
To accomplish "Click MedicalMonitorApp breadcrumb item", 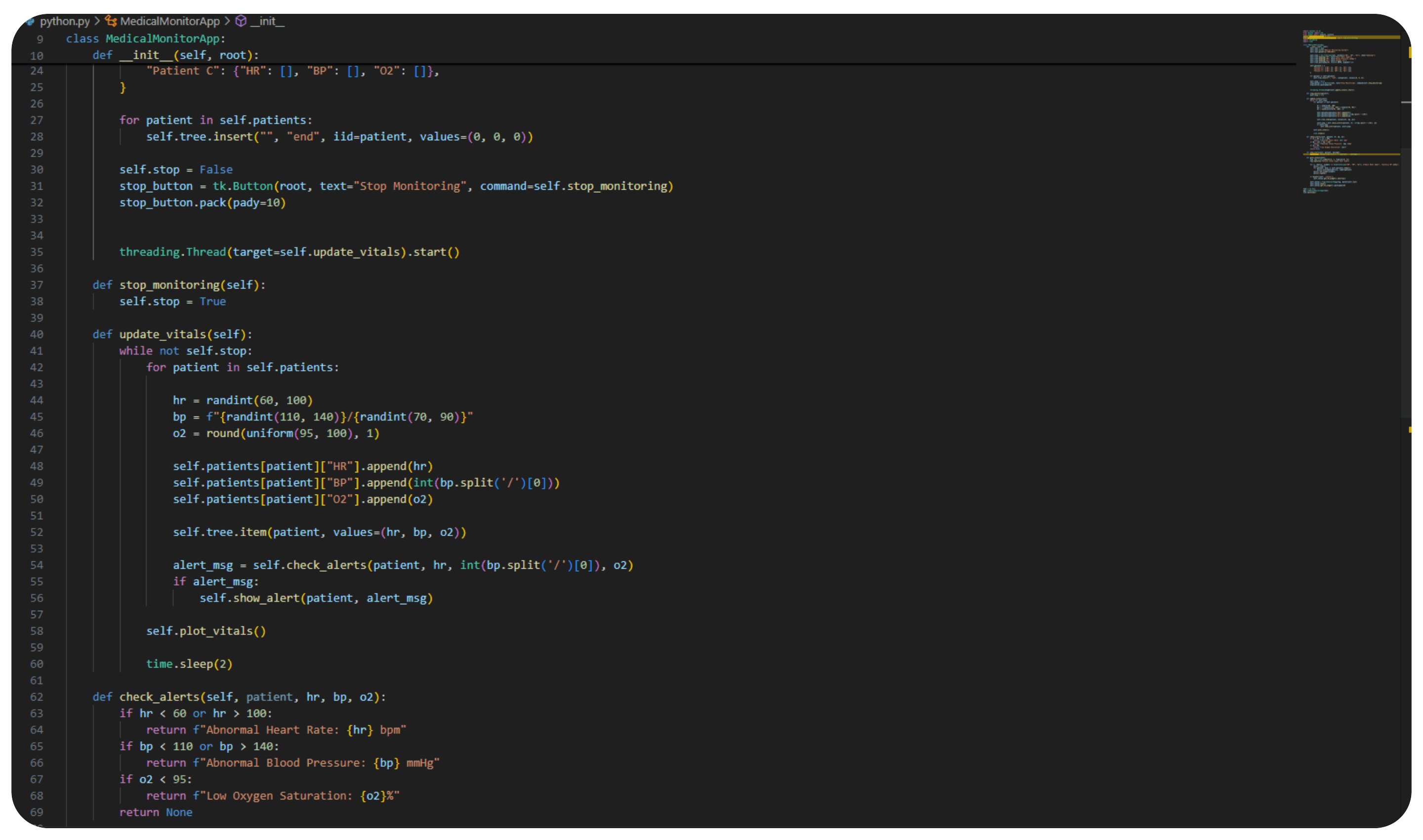I will pos(170,21).
